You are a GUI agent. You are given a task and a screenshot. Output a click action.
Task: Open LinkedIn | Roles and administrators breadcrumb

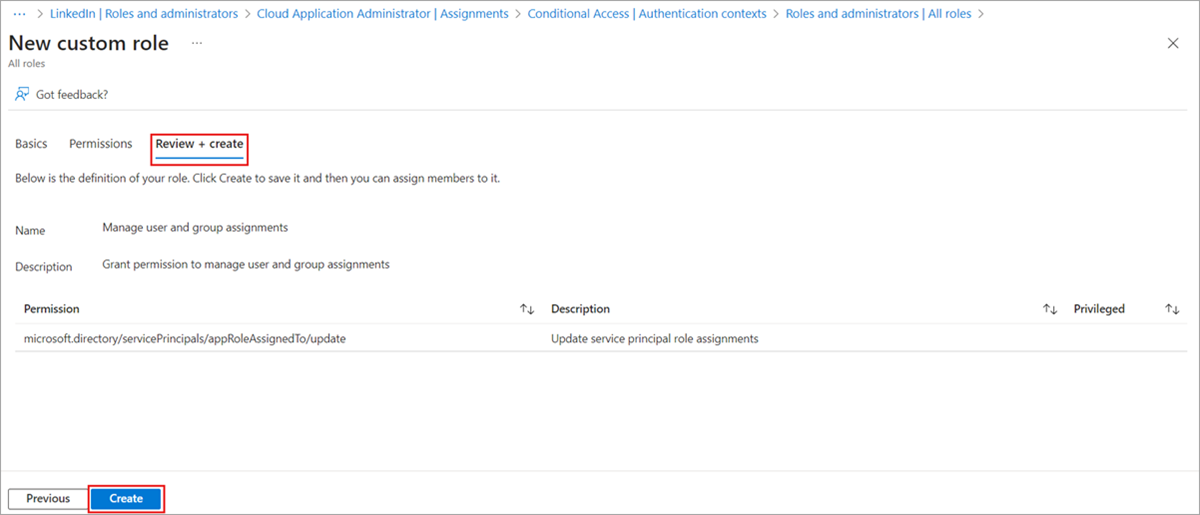coord(144,14)
